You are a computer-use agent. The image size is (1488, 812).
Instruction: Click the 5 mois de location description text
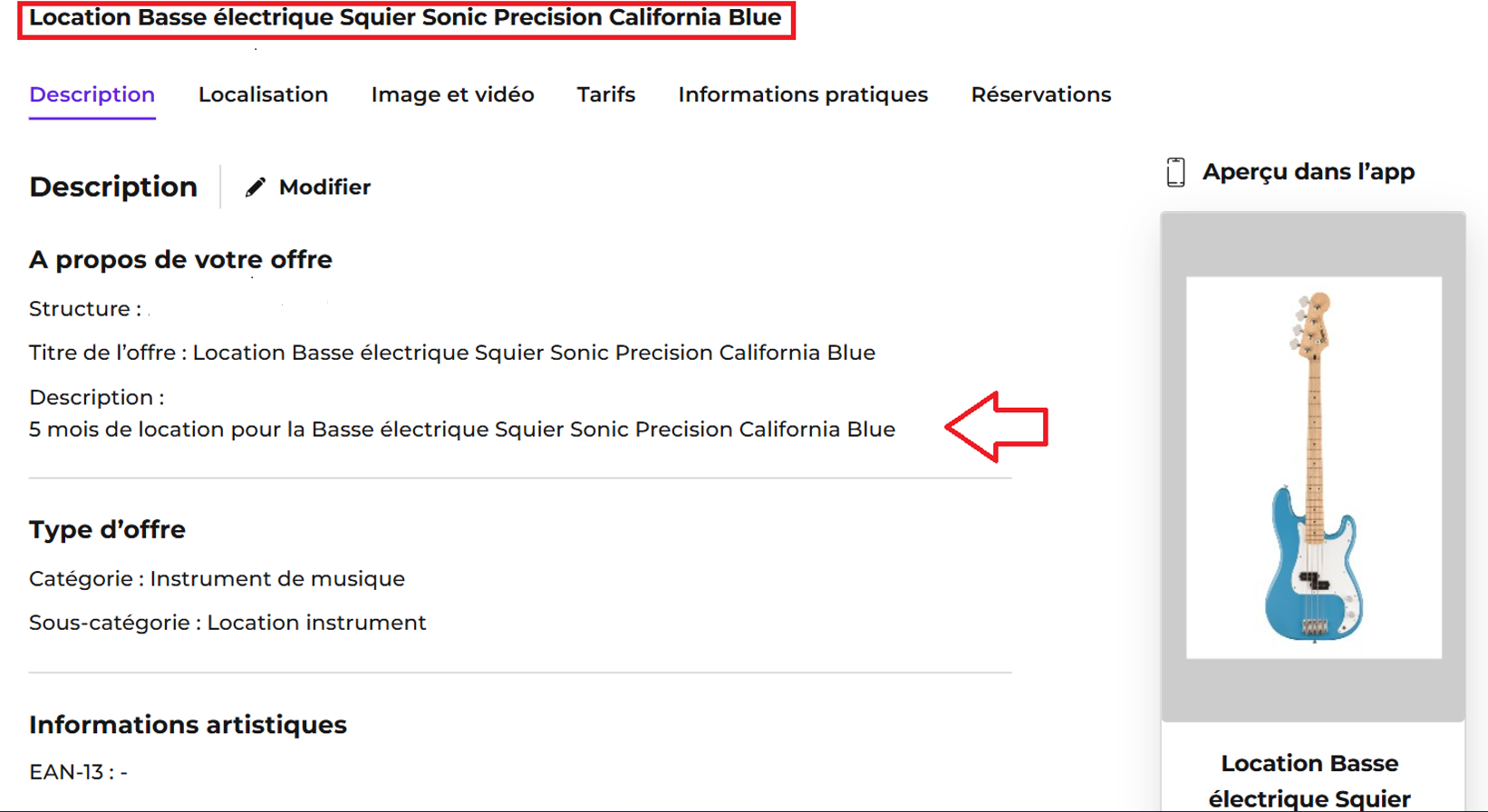coord(462,430)
